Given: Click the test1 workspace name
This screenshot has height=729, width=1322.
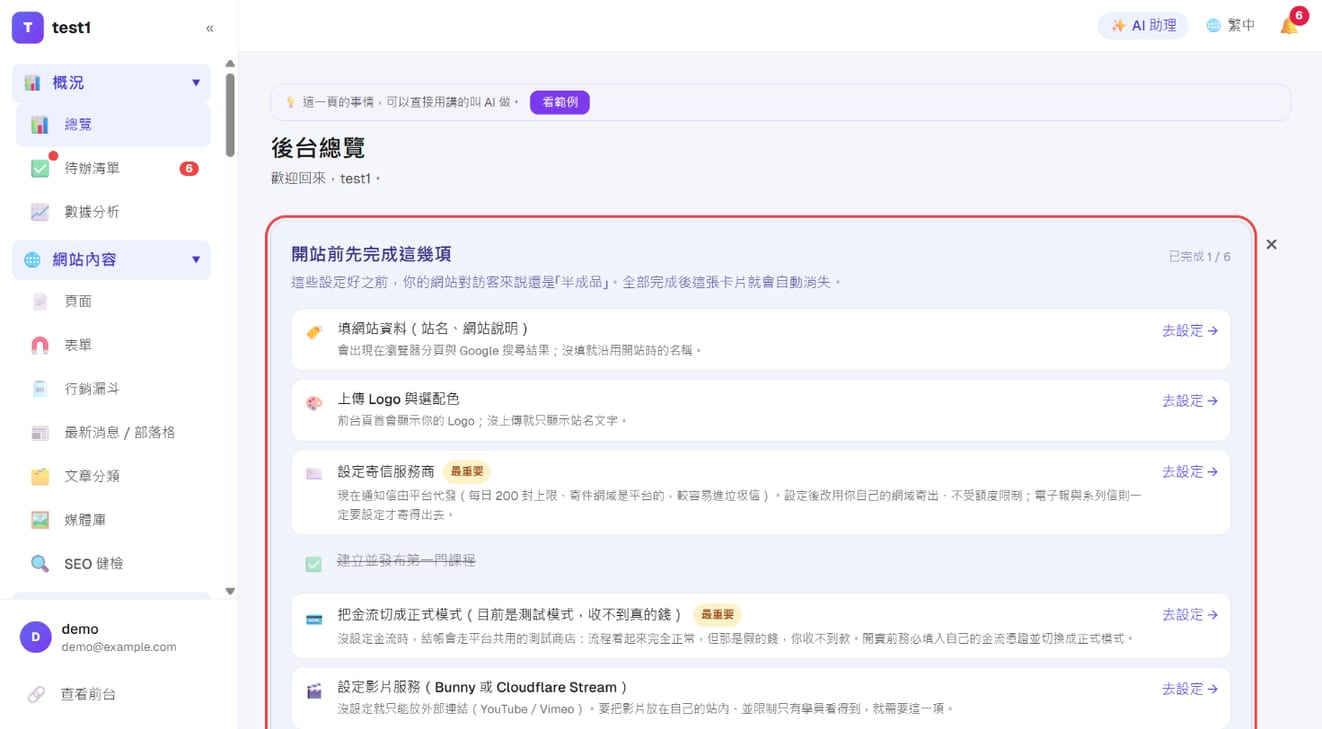Looking at the screenshot, I should (x=72, y=28).
